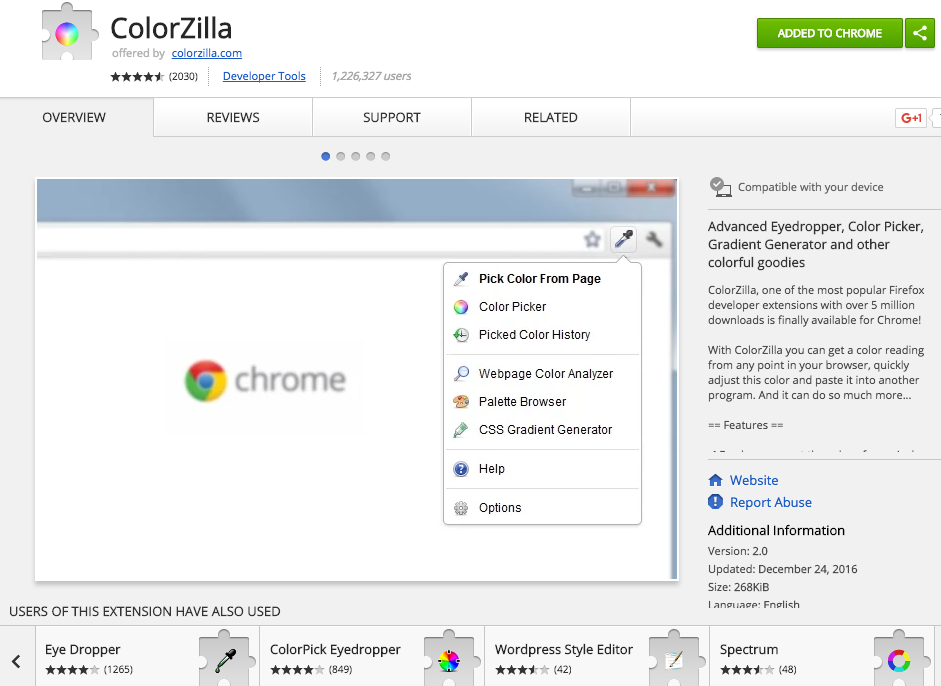Image resolution: width=941 pixels, height=686 pixels.
Task: Click the CSS Gradient Generator pencil icon
Action: [461, 430]
